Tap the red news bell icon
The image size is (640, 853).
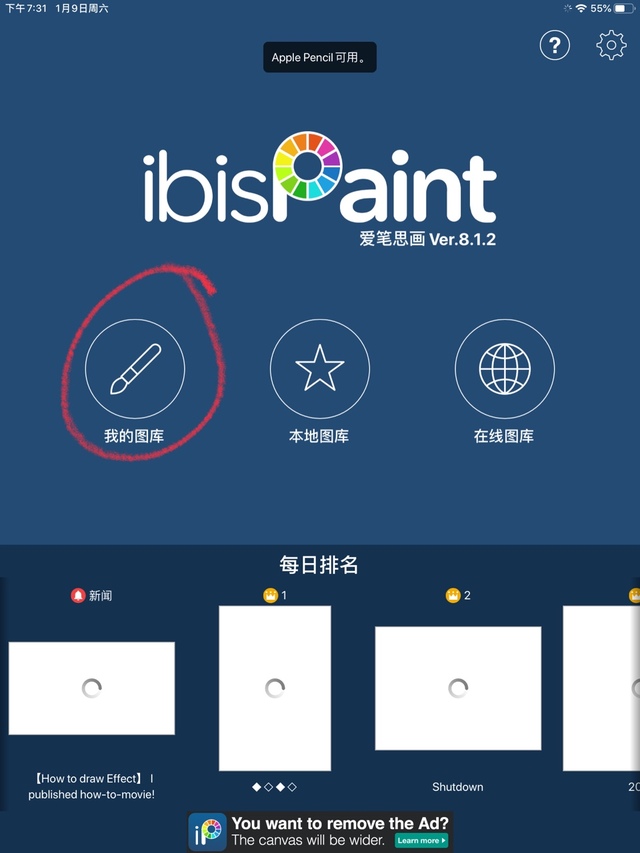click(x=78, y=596)
